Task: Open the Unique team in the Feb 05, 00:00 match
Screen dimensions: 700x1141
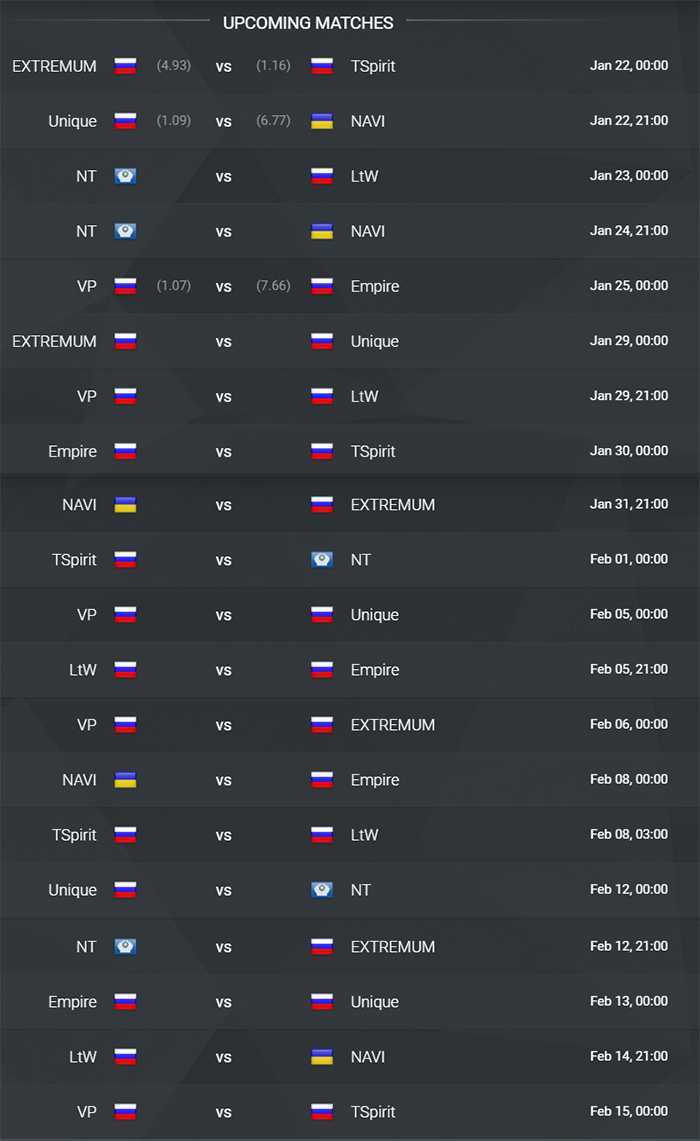Action: coord(374,615)
